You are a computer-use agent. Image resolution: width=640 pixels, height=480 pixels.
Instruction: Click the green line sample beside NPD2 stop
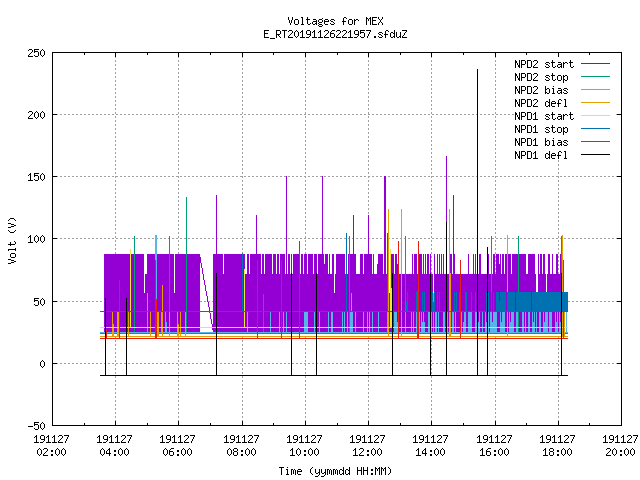pyautogui.click(x=596, y=76)
